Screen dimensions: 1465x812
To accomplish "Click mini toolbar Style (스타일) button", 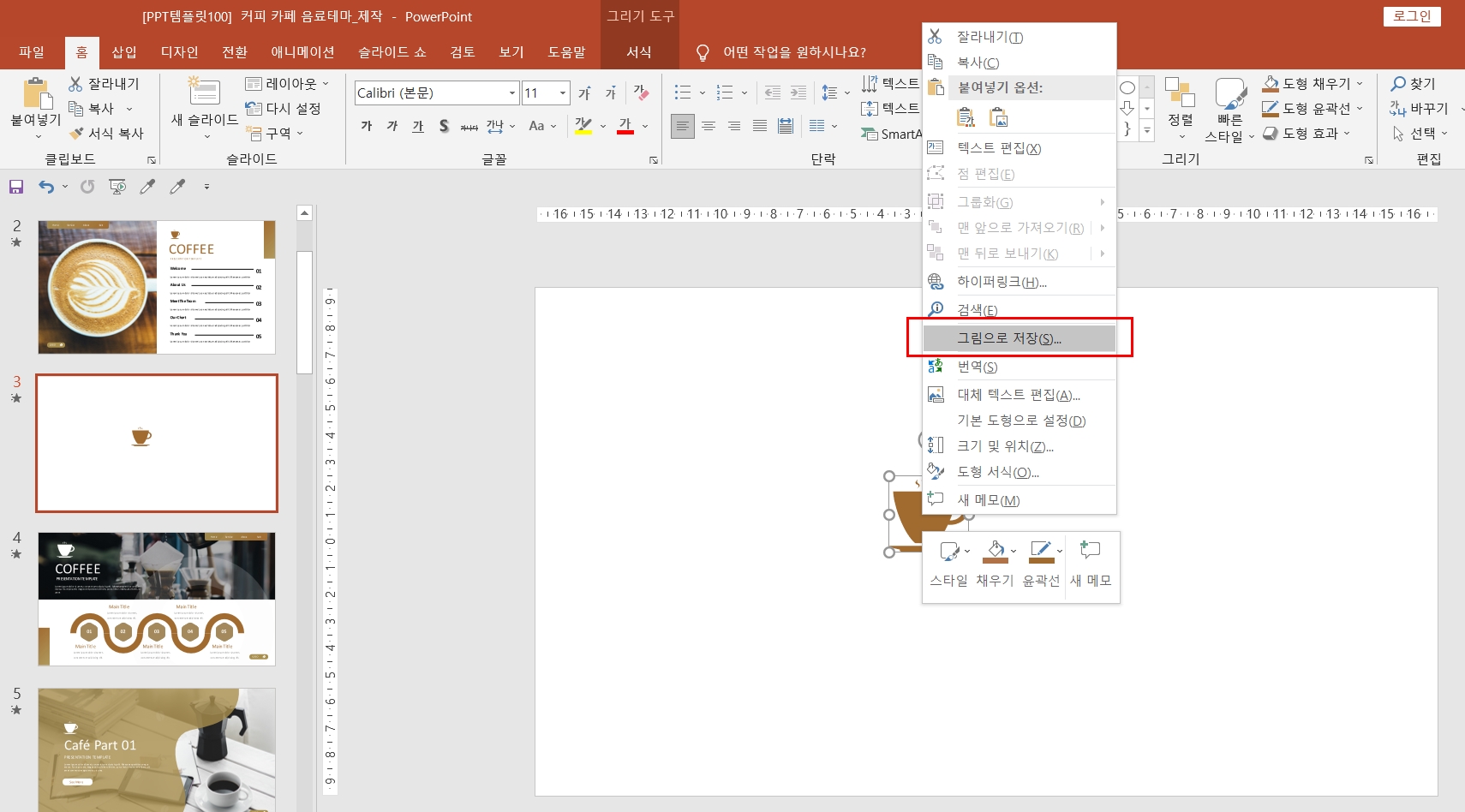I will pyautogui.click(x=949, y=564).
